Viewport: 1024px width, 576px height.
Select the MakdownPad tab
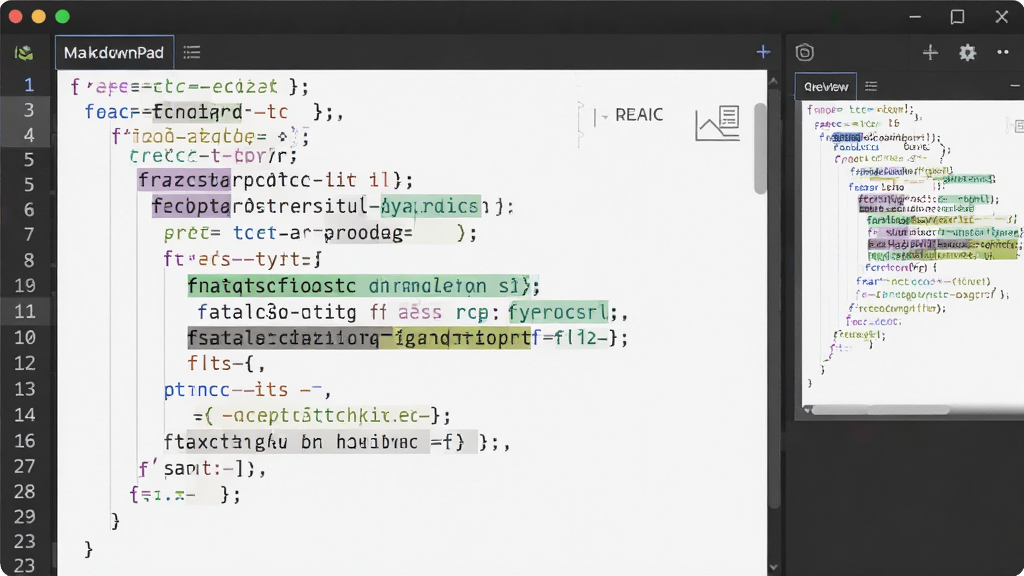pos(114,52)
